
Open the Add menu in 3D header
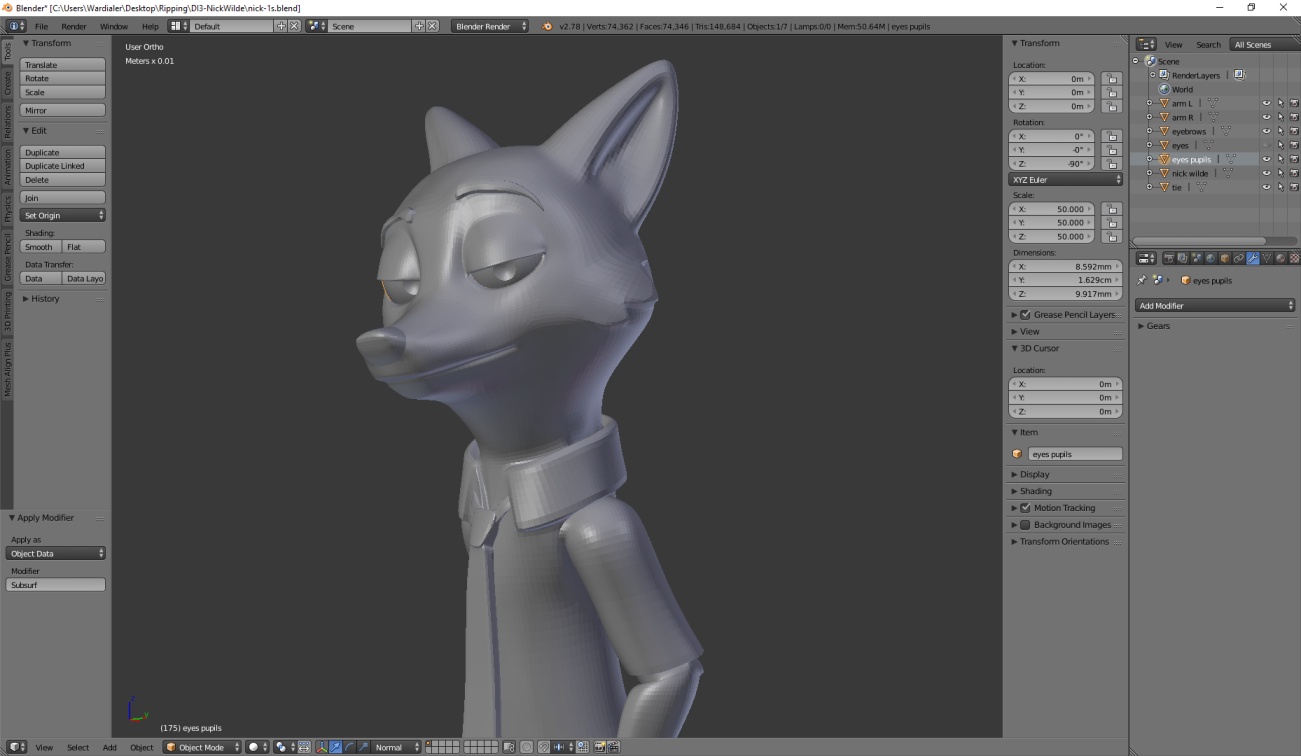[110, 747]
